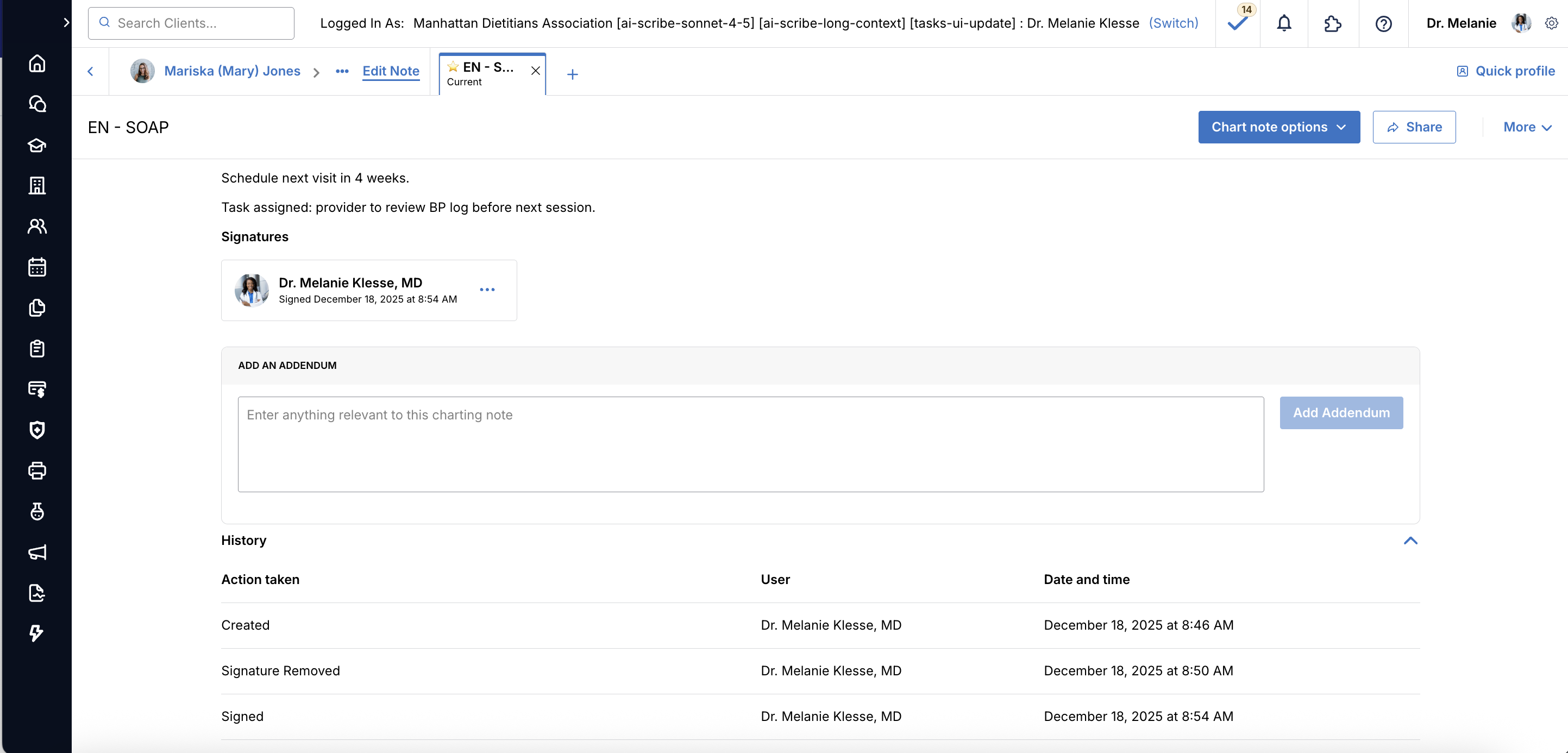Click the tasks checkmark icon with badge 14
The width and height of the screenshot is (1568, 753).
click(x=1238, y=23)
